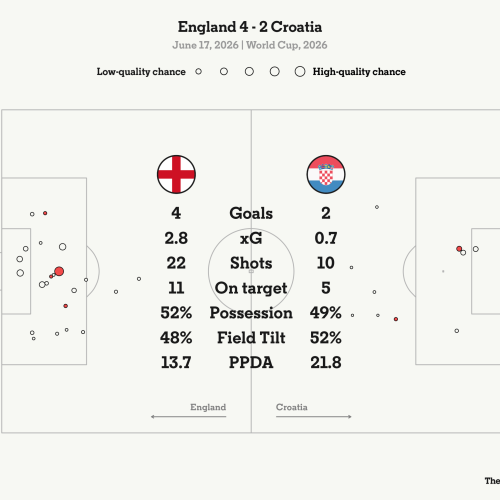Click the England flag icon
This screenshot has width=500, height=500.
[176, 174]
